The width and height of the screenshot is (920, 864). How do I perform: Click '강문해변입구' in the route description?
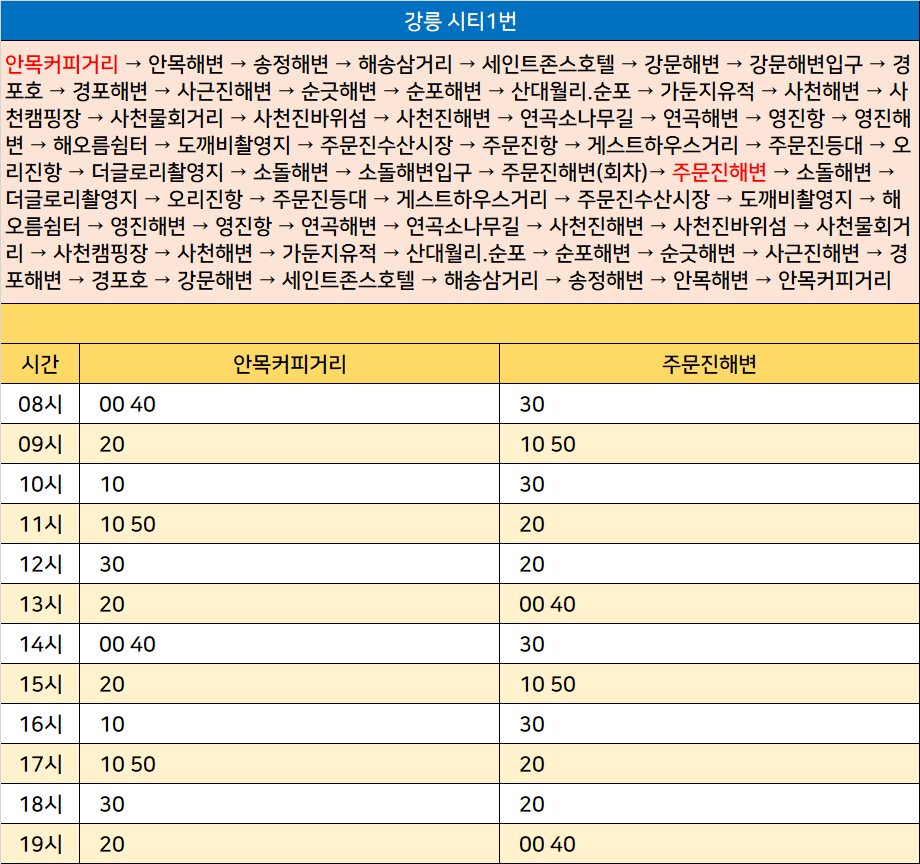click(x=806, y=64)
